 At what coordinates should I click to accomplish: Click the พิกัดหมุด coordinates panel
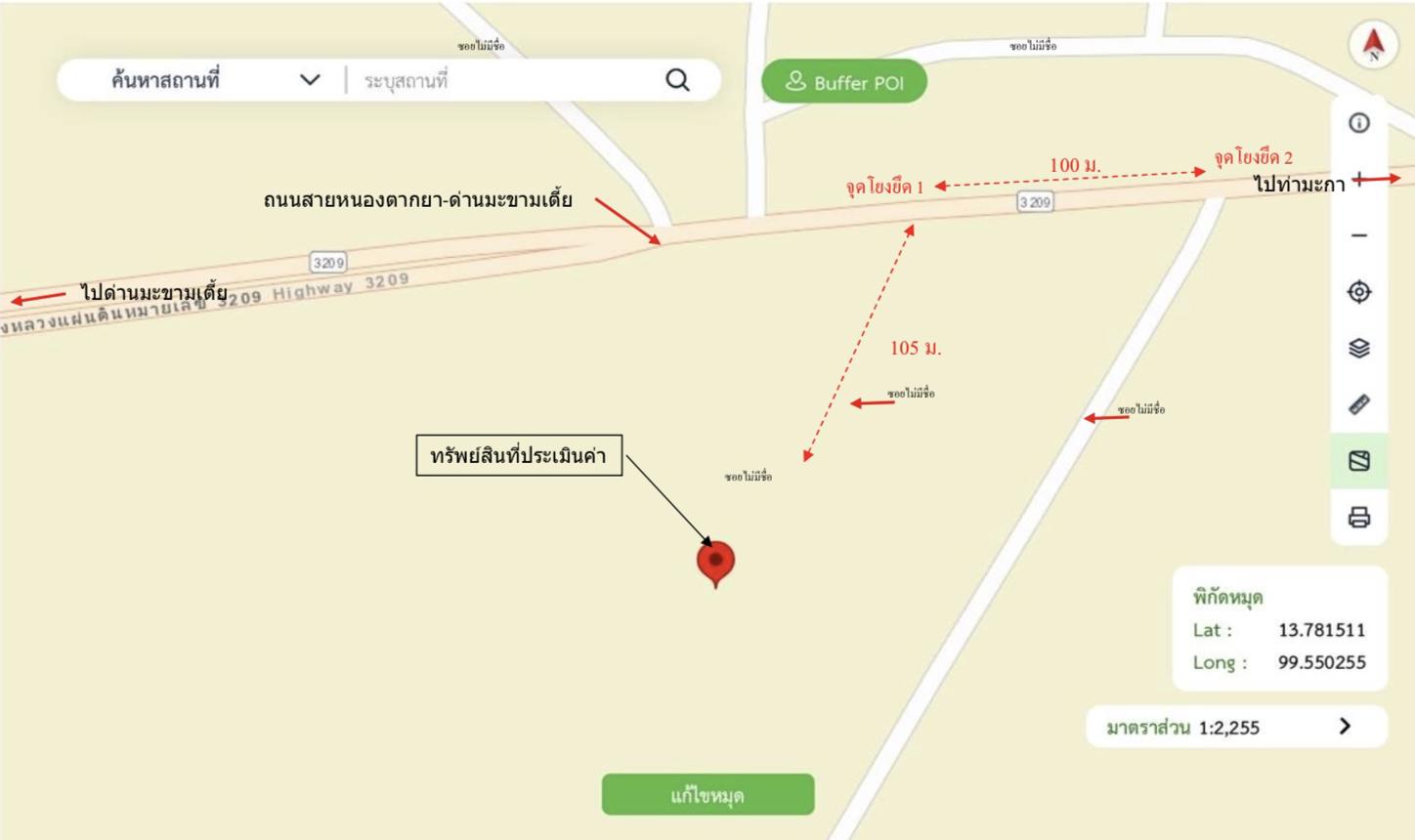click(1280, 629)
